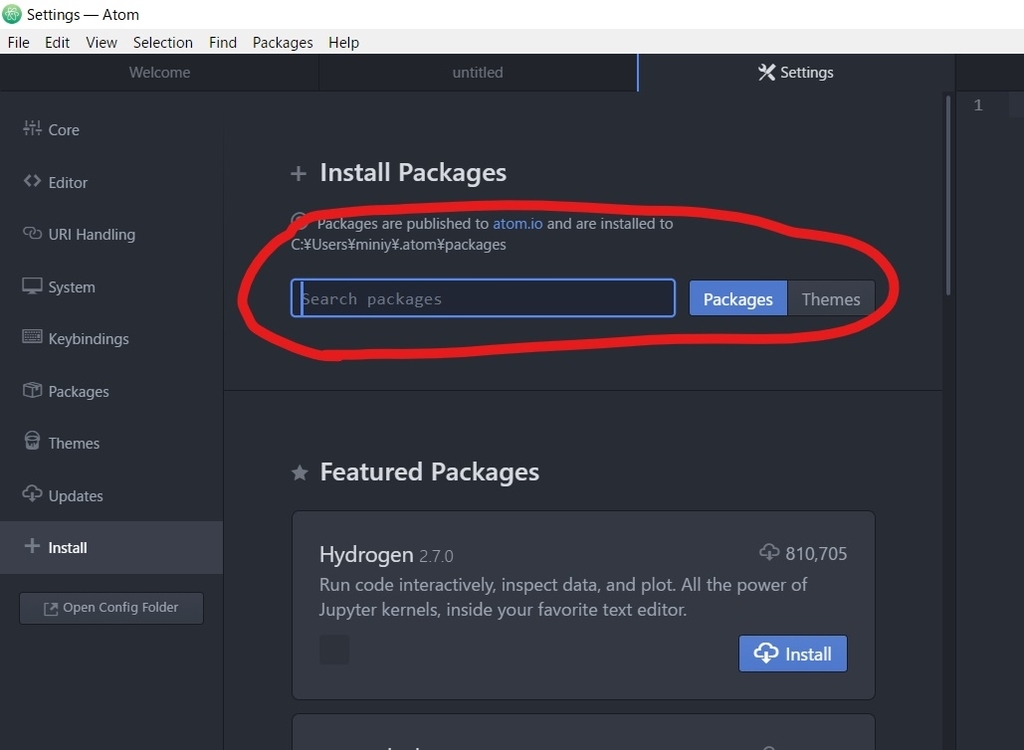
Task: Click the Updates cloud download icon
Action: tap(32, 495)
